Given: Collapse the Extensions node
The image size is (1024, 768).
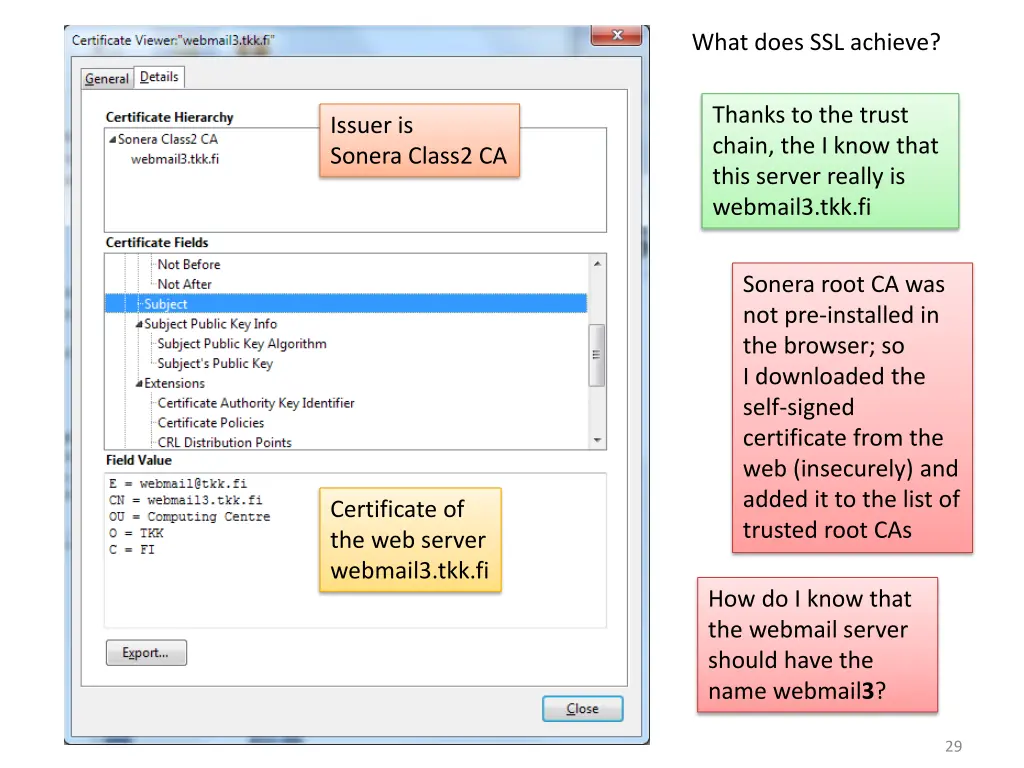Looking at the screenshot, I should point(138,383).
